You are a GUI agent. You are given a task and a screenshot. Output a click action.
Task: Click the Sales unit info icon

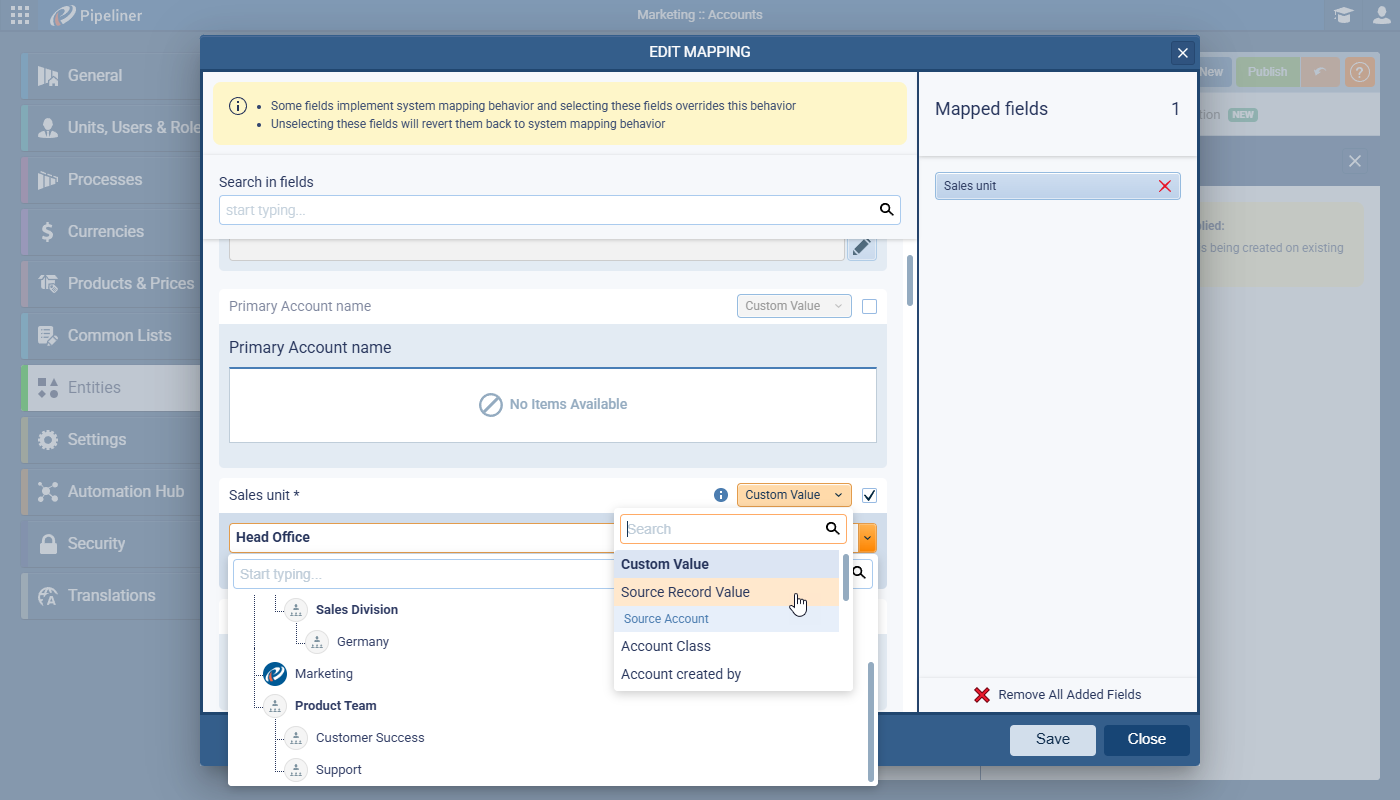coord(720,495)
